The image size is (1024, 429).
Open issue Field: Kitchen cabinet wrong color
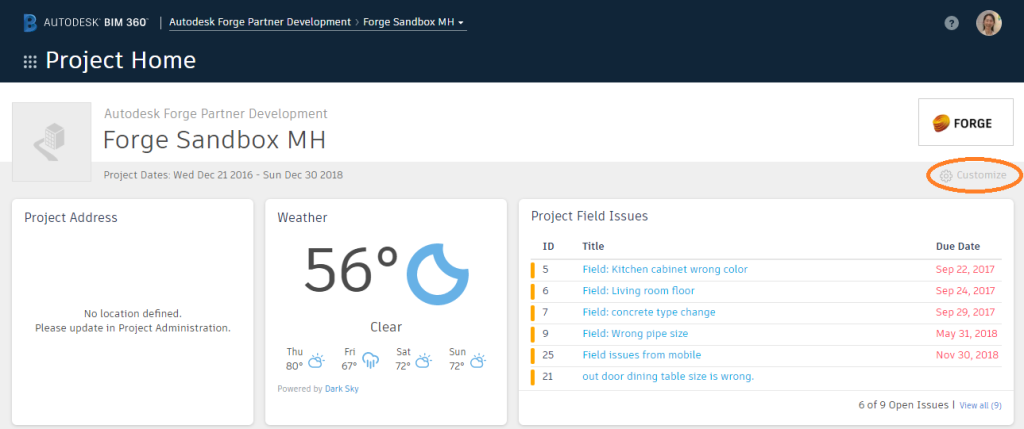pyautogui.click(x=665, y=269)
